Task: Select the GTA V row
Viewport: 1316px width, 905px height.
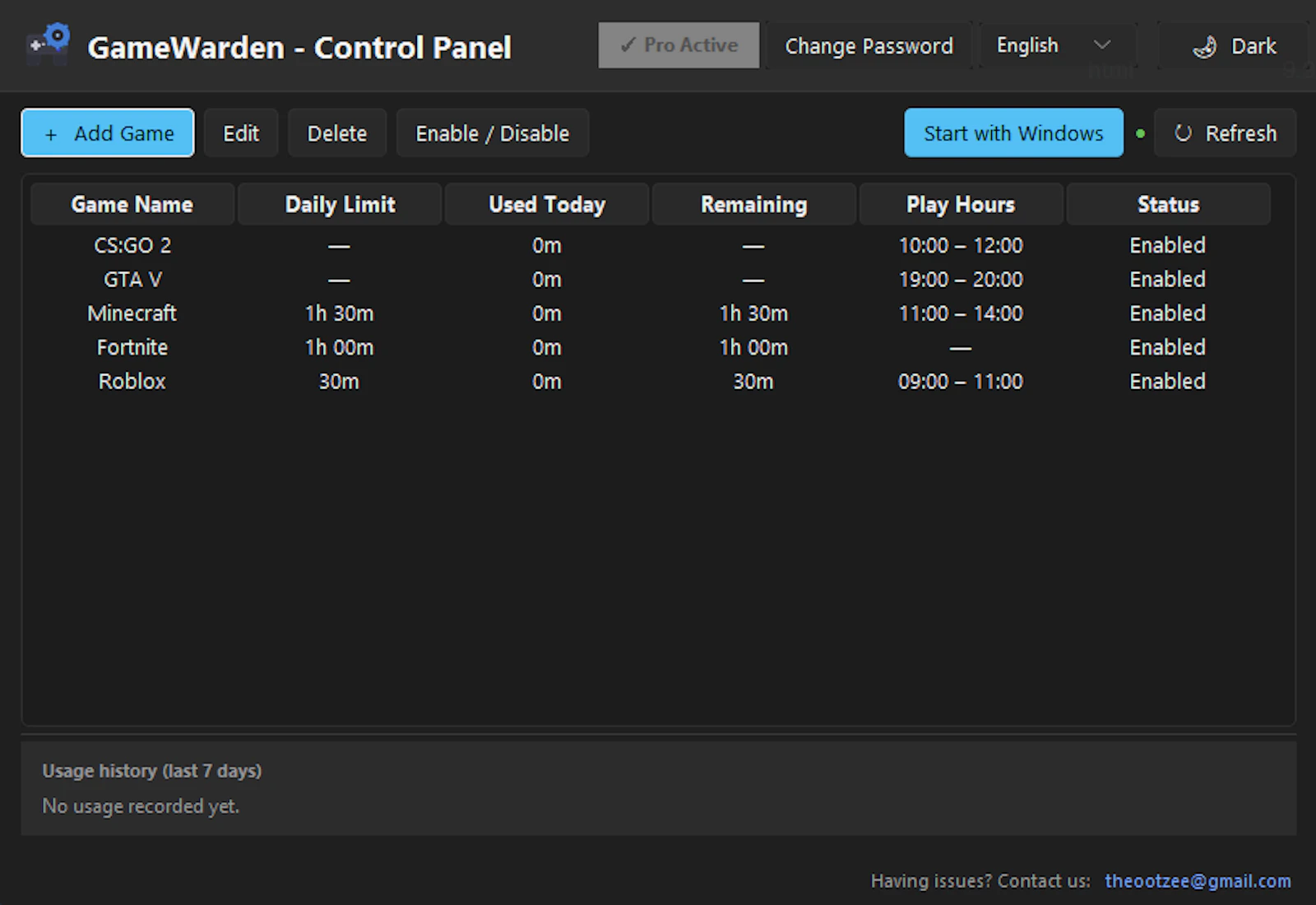Action: click(651, 280)
